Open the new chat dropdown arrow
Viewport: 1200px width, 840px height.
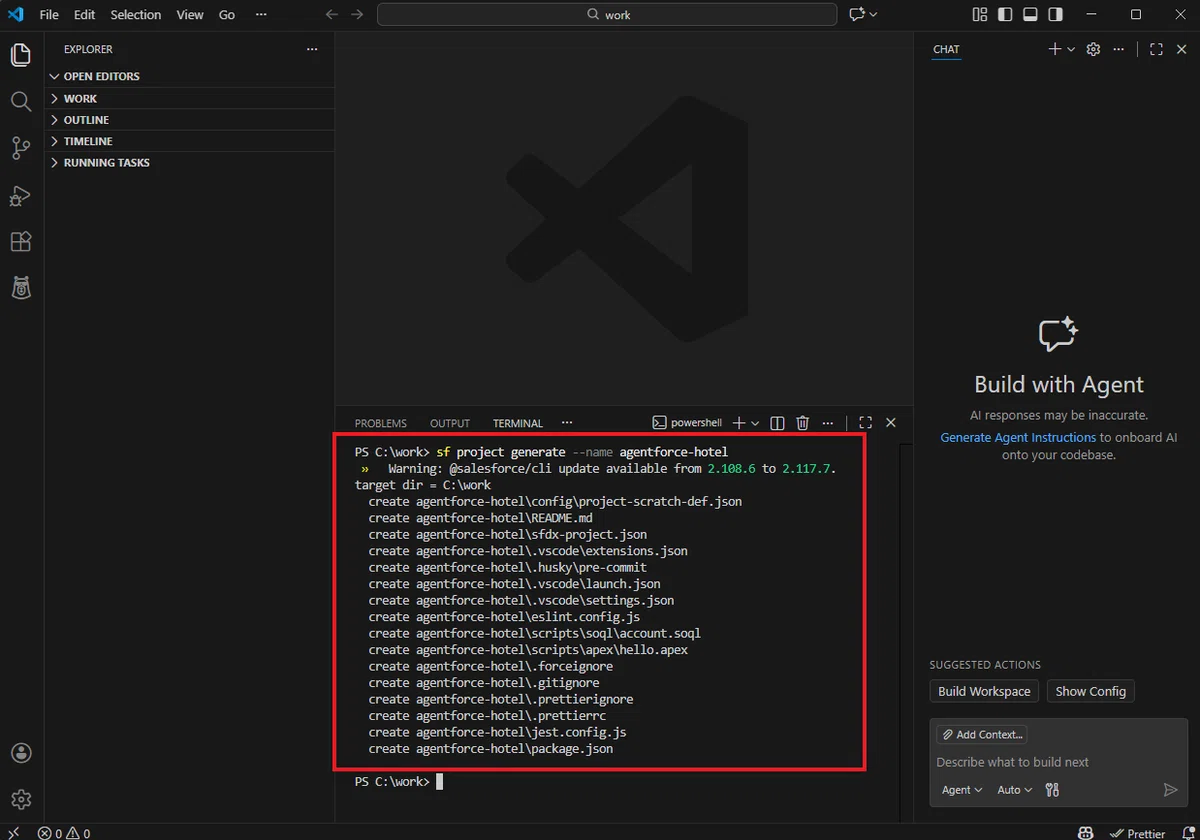pos(1071,49)
